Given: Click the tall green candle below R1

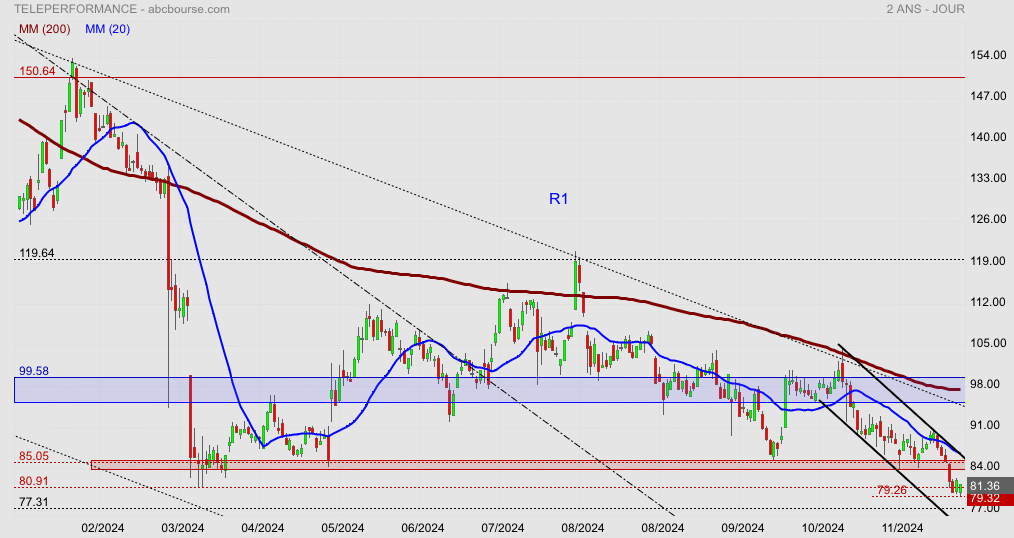Looking at the screenshot, I should click(x=575, y=283).
